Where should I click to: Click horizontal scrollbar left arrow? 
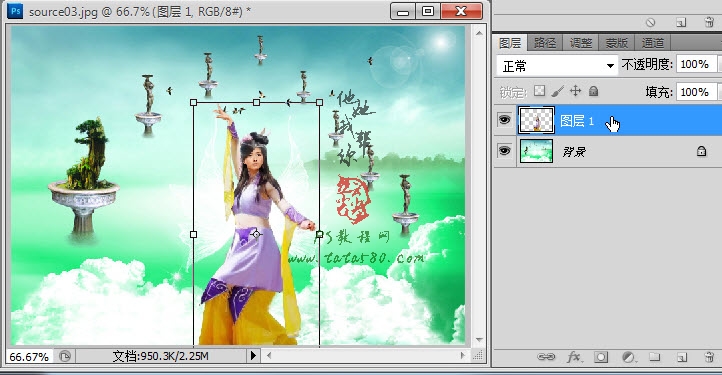(269, 356)
